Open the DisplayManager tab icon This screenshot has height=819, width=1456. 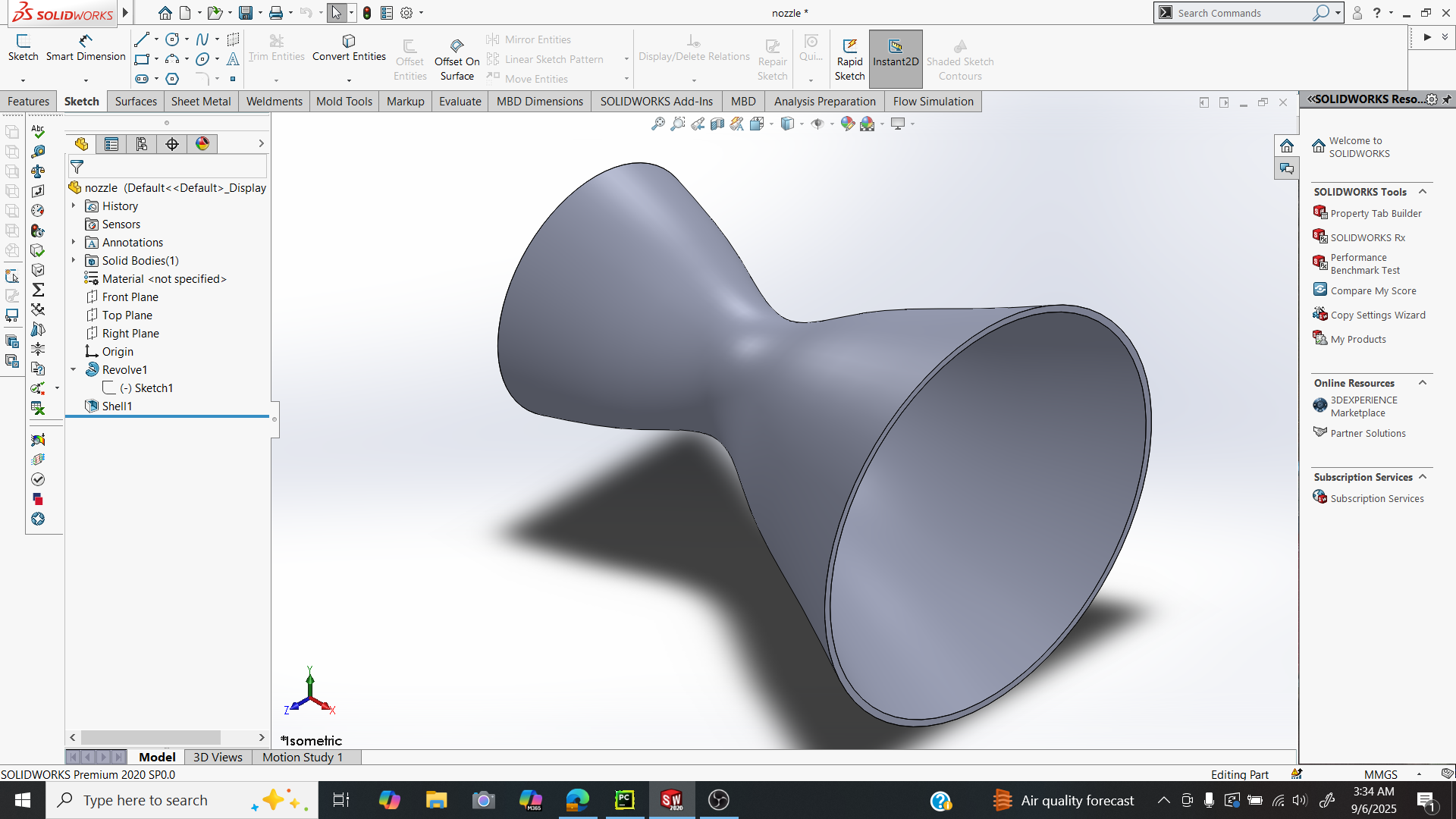coord(202,144)
